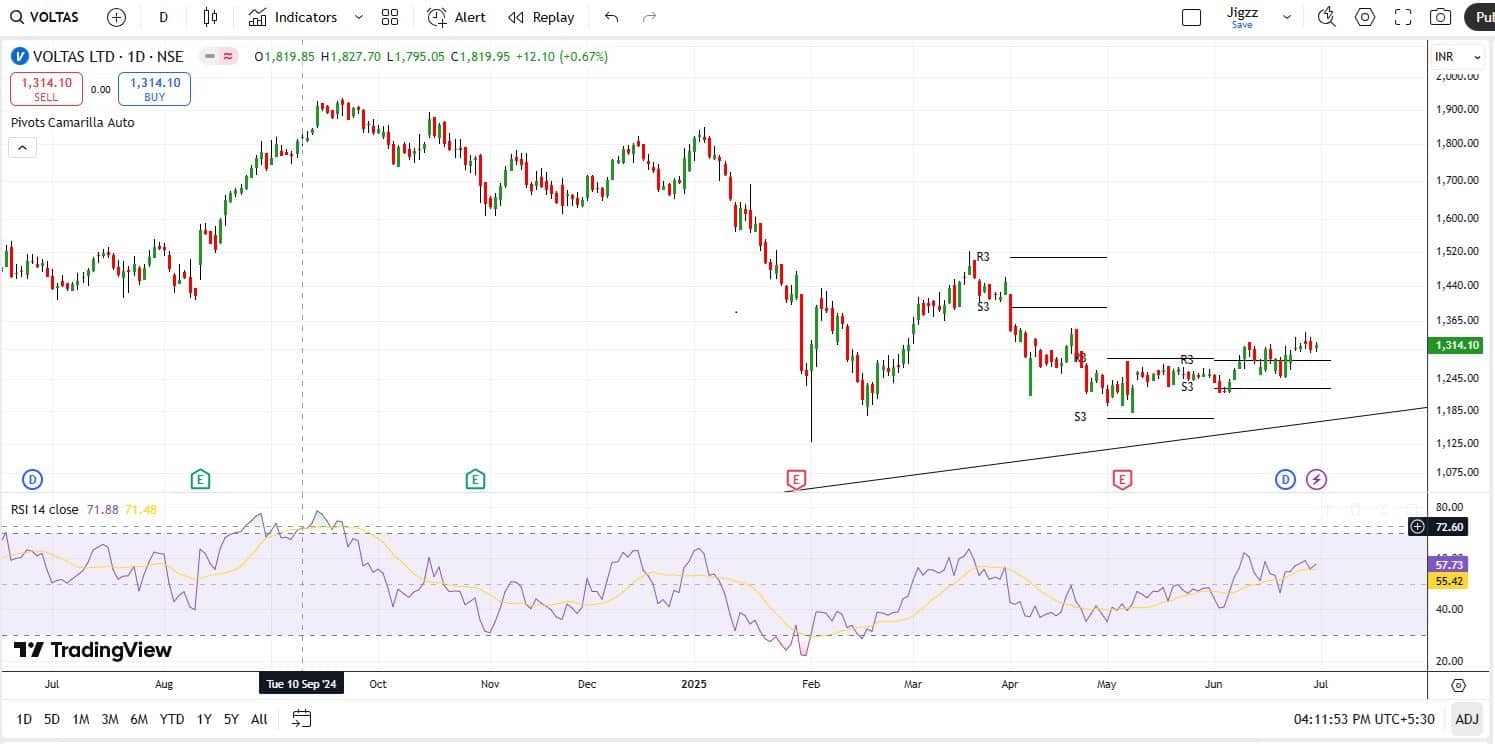The image size is (1495, 744).
Task: Click the VOLTAS symbol search field
Action: pyautogui.click(x=46, y=17)
